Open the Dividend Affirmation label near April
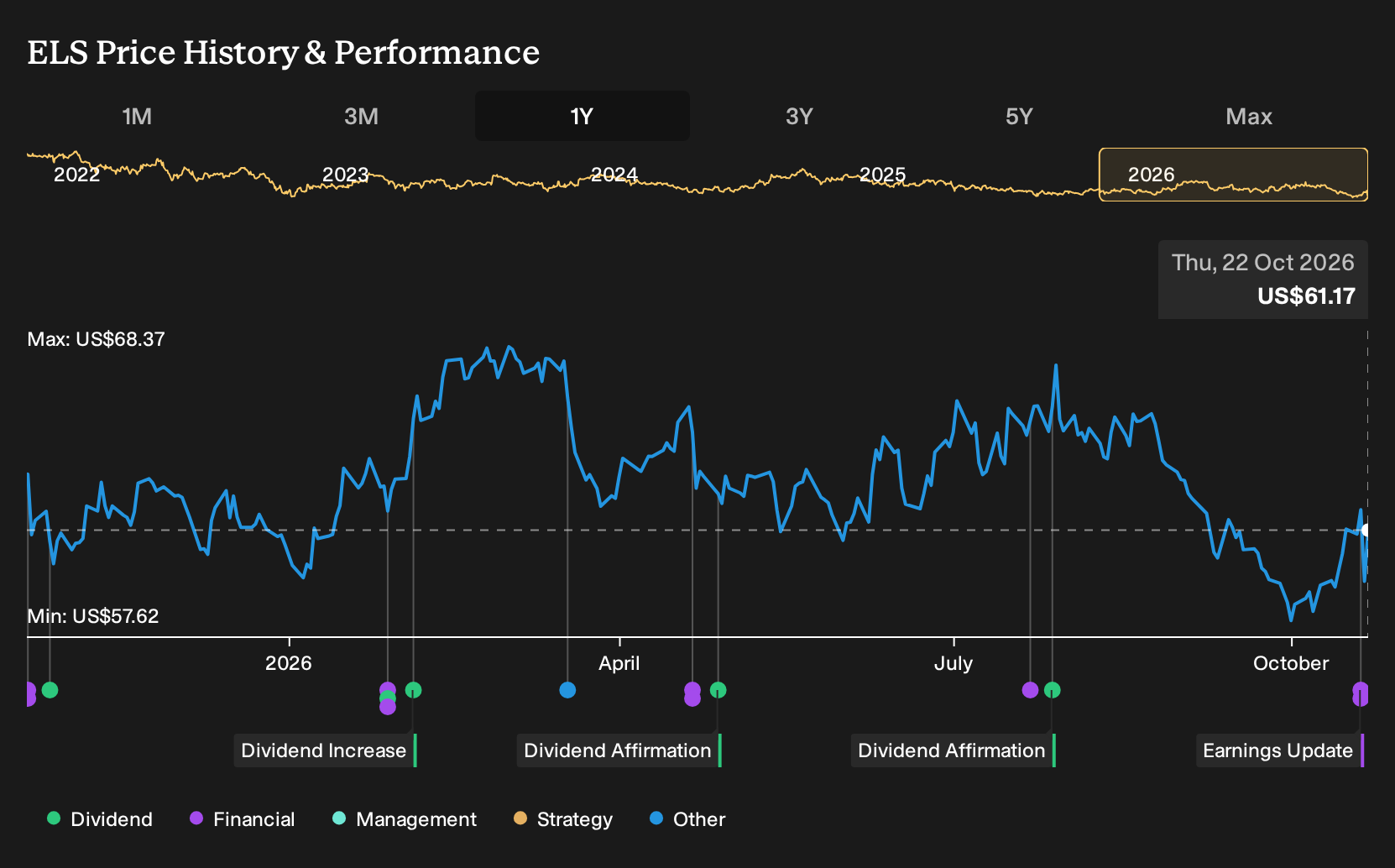Image resolution: width=1395 pixels, height=868 pixels. pos(619,750)
